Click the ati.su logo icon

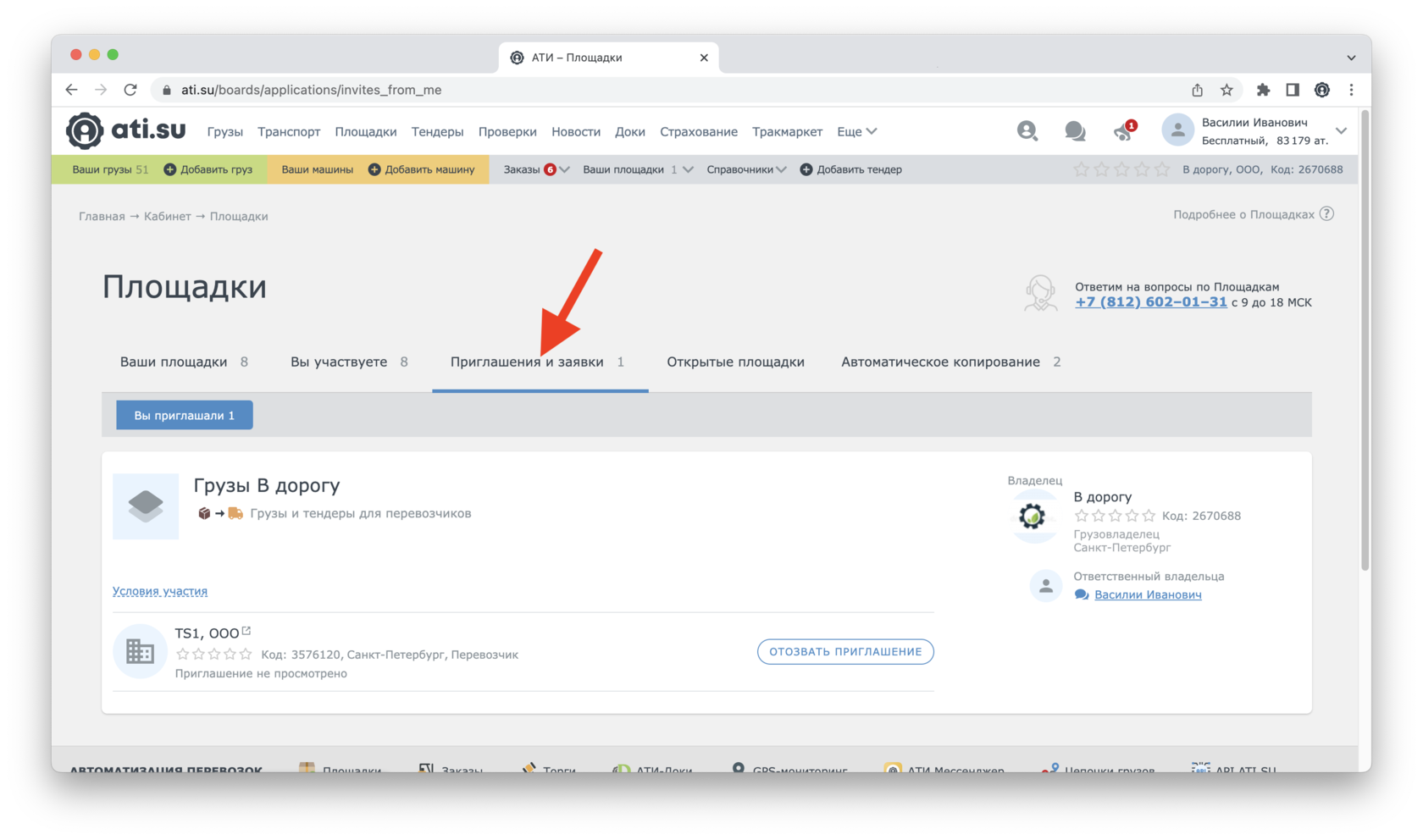pos(85,130)
